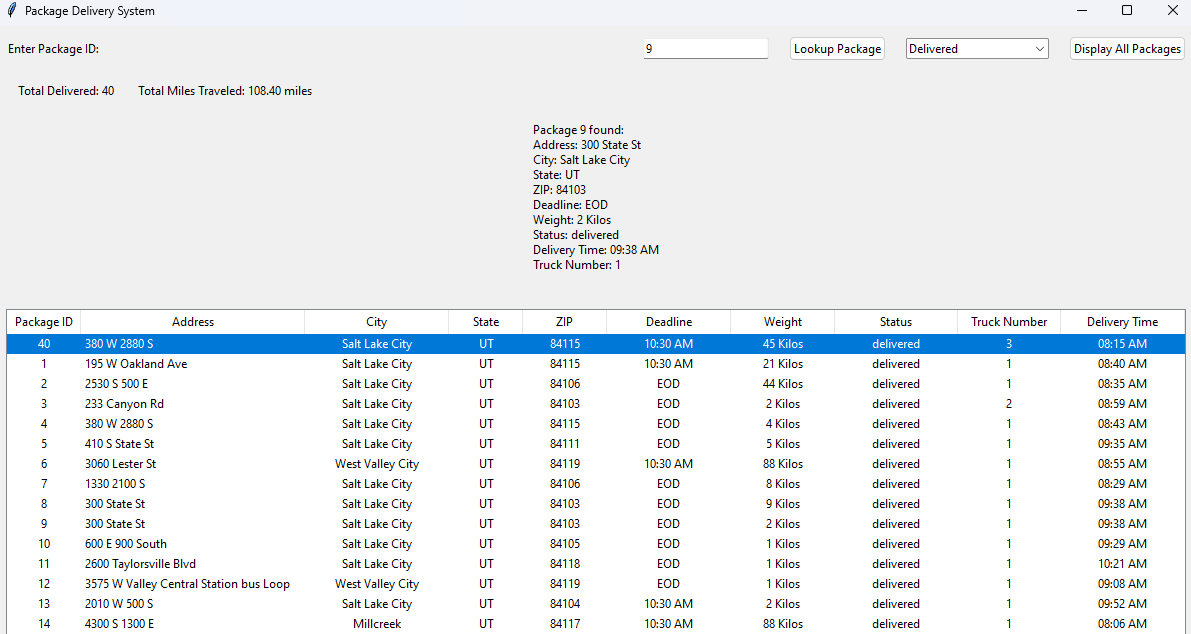
Task: Click the Truck Number column header
Action: click(1008, 321)
